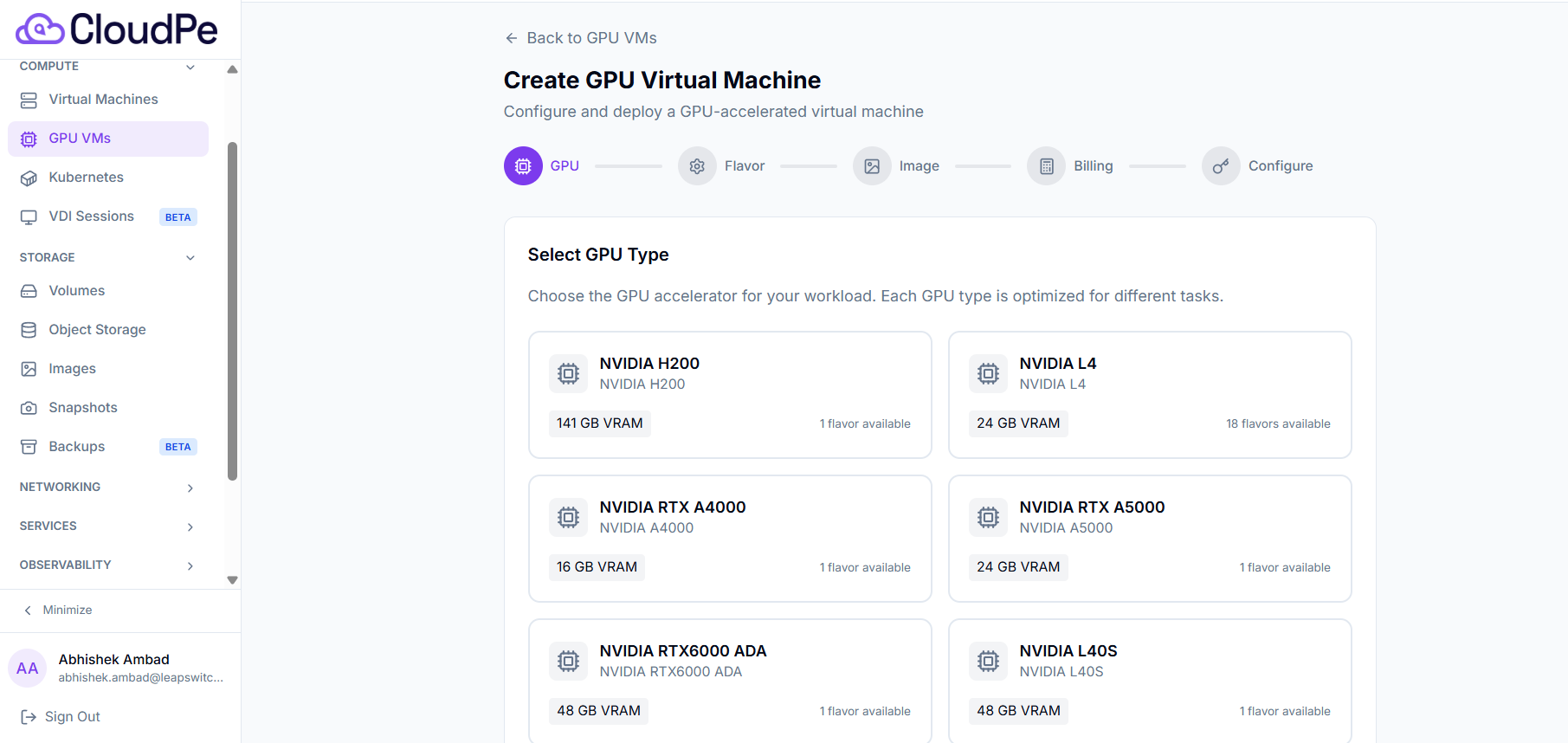The height and width of the screenshot is (743, 1568).
Task: Click the Snapshots camera icon
Action: coord(29,408)
